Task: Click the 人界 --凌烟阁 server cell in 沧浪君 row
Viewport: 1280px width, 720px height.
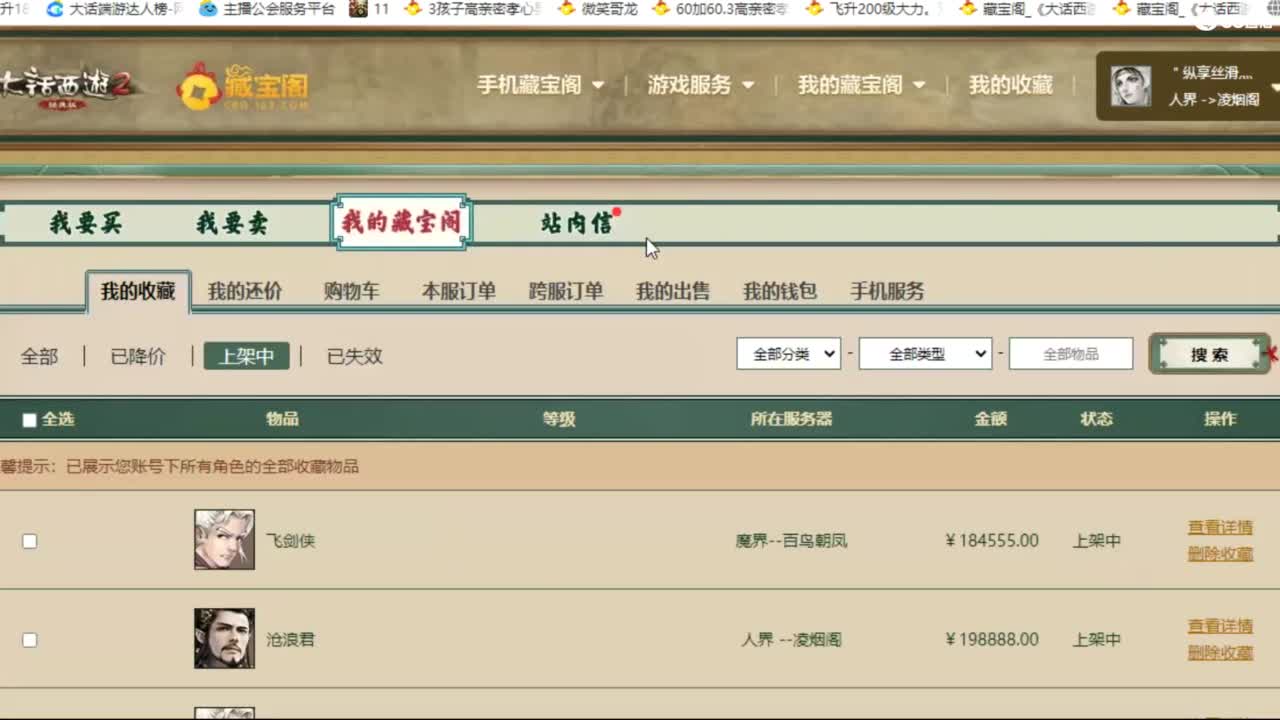Action: [791, 640]
